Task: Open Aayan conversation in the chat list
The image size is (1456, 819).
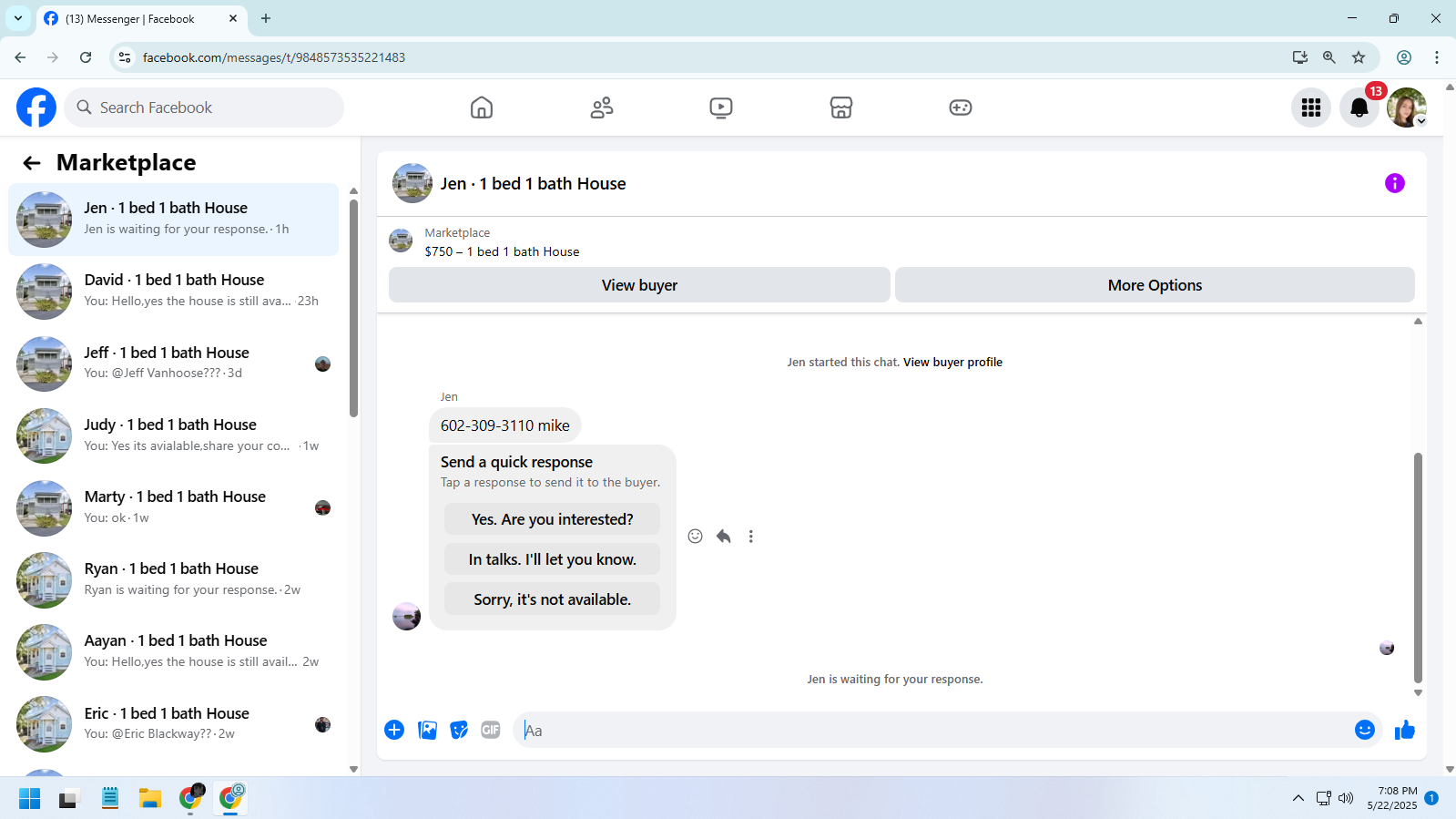Action: point(173,652)
